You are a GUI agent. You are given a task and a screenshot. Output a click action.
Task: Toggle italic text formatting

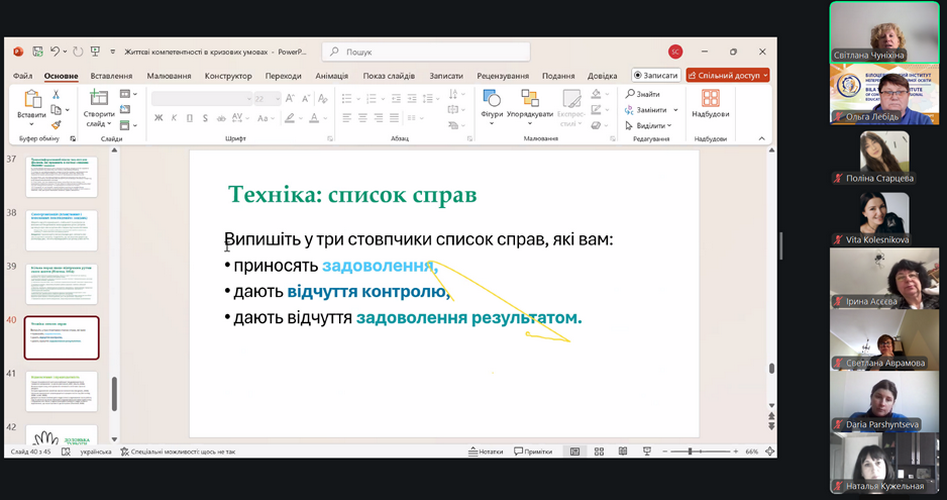[x=173, y=117]
